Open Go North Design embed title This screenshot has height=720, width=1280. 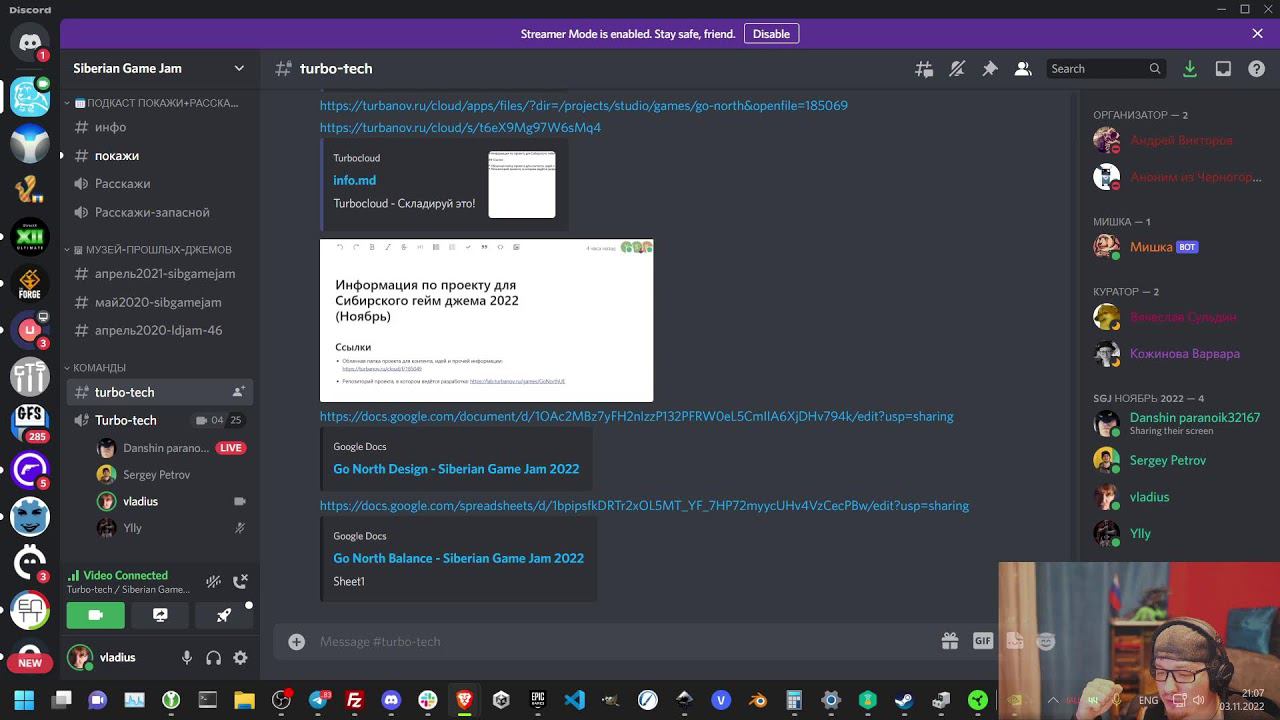[456, 469]
